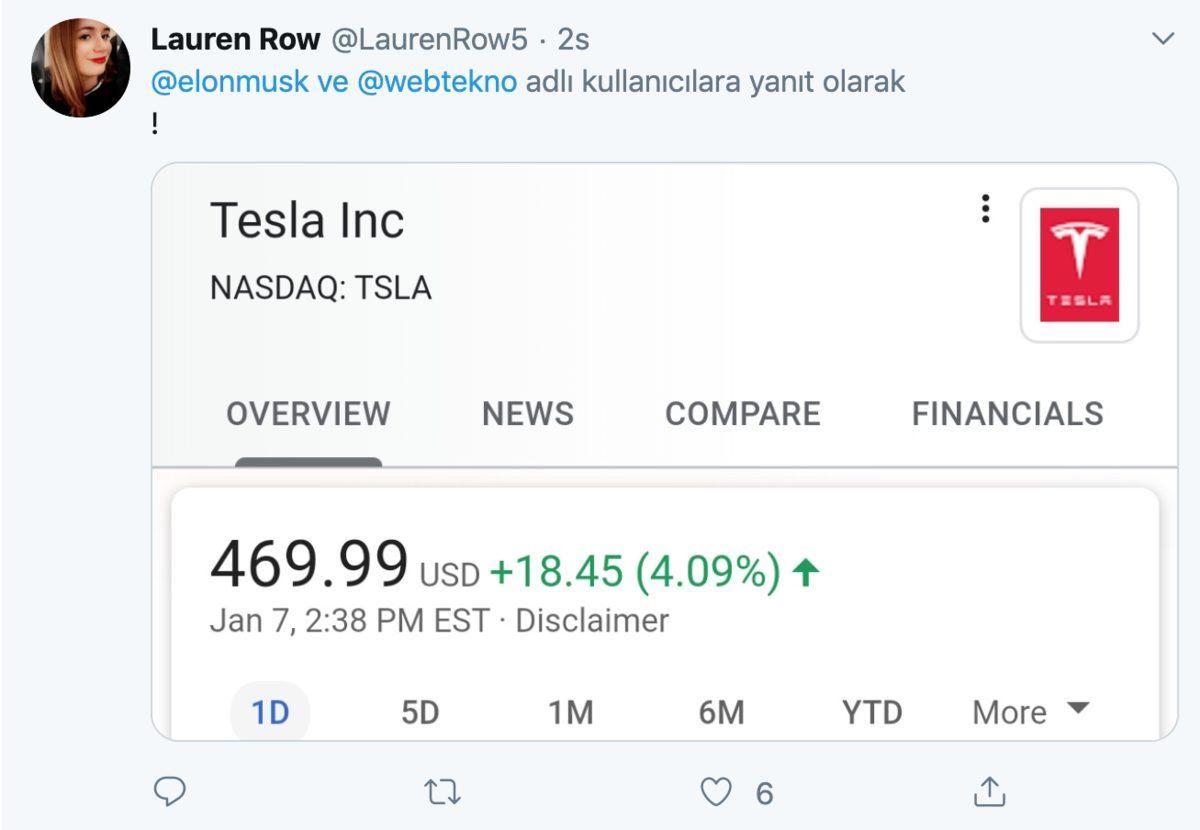Open the stock card three-dot menu
1200x830 pixels.
(x=986, y=209)
